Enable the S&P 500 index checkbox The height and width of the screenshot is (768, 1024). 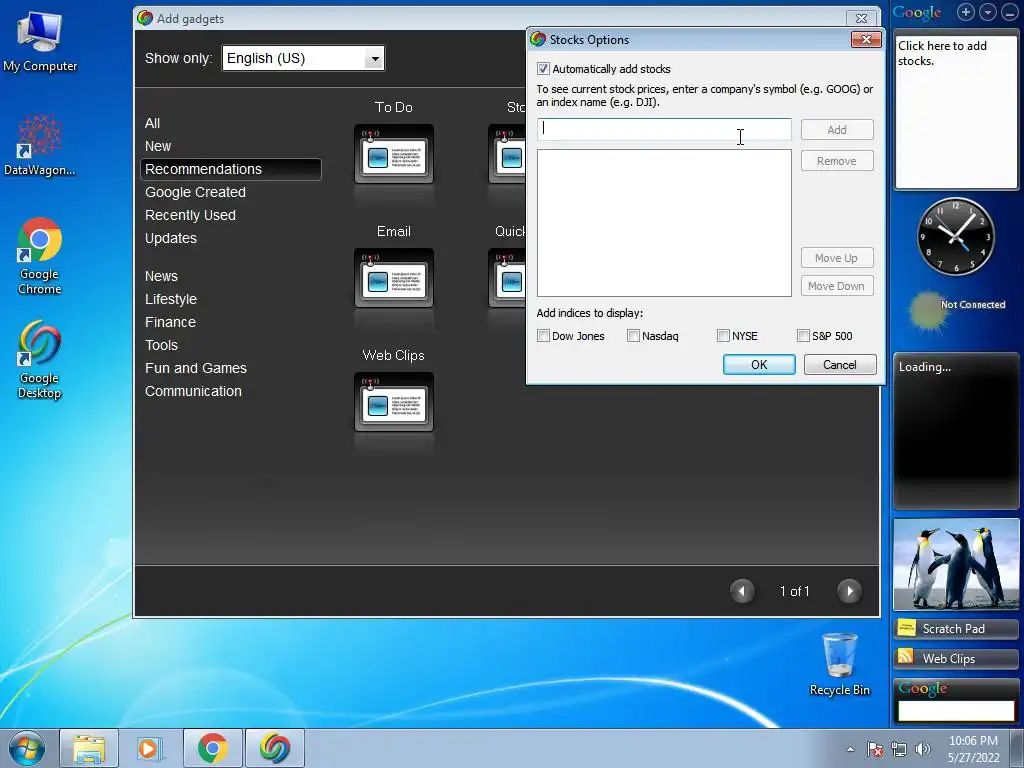tap(803, 336)
